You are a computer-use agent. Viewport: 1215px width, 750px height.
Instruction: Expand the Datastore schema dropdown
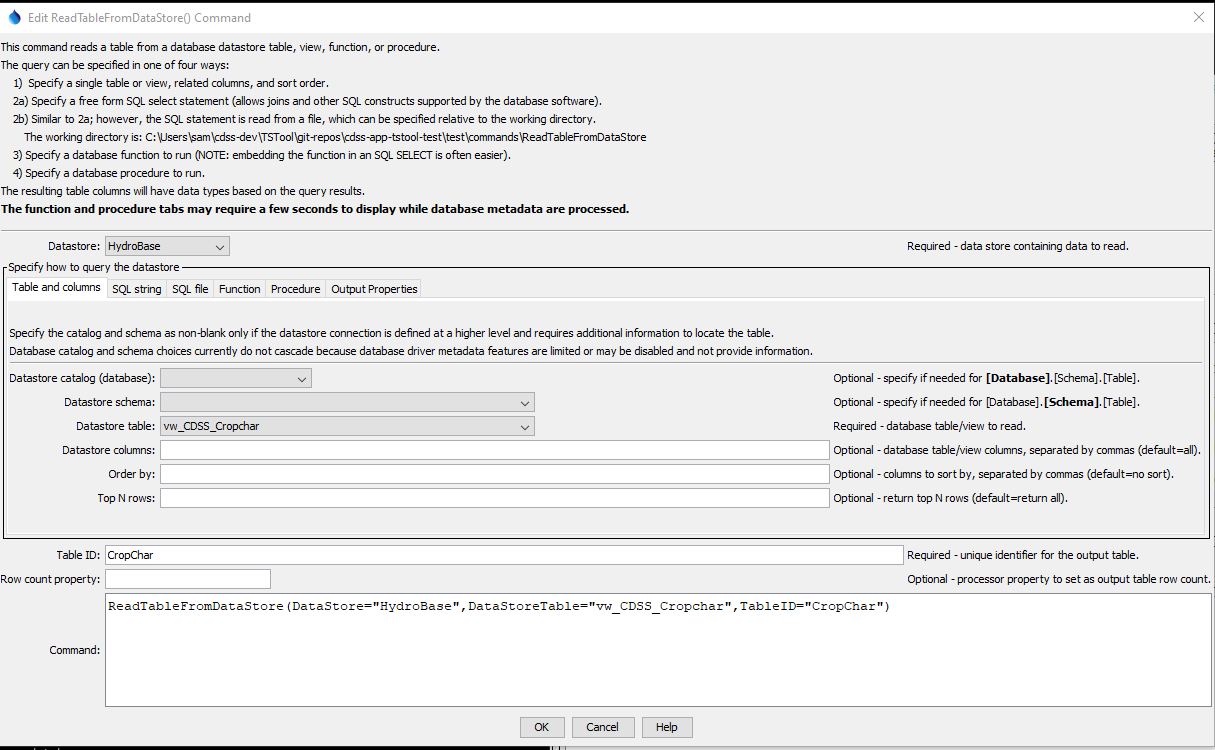(x=347, y=402)
